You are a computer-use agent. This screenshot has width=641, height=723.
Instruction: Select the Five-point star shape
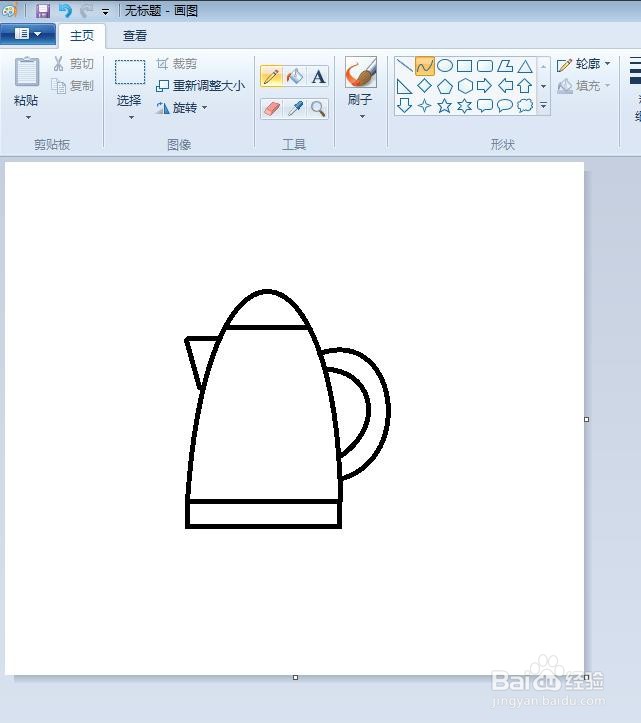pos(445,106)
